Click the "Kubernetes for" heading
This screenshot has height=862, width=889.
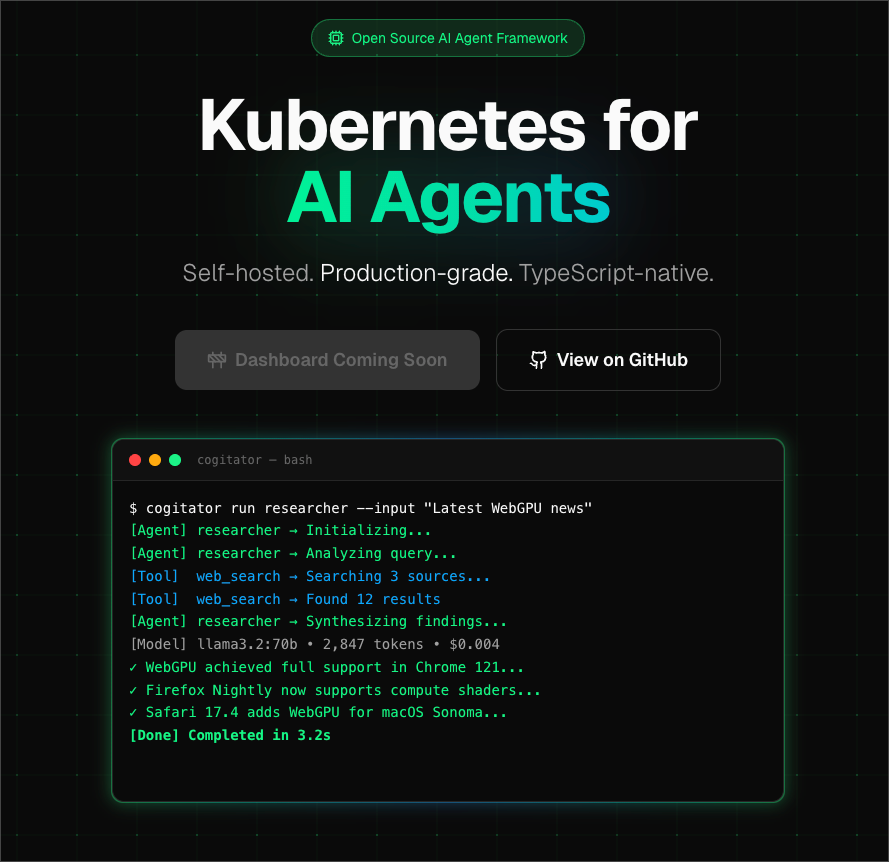click(x=448, y=125)
